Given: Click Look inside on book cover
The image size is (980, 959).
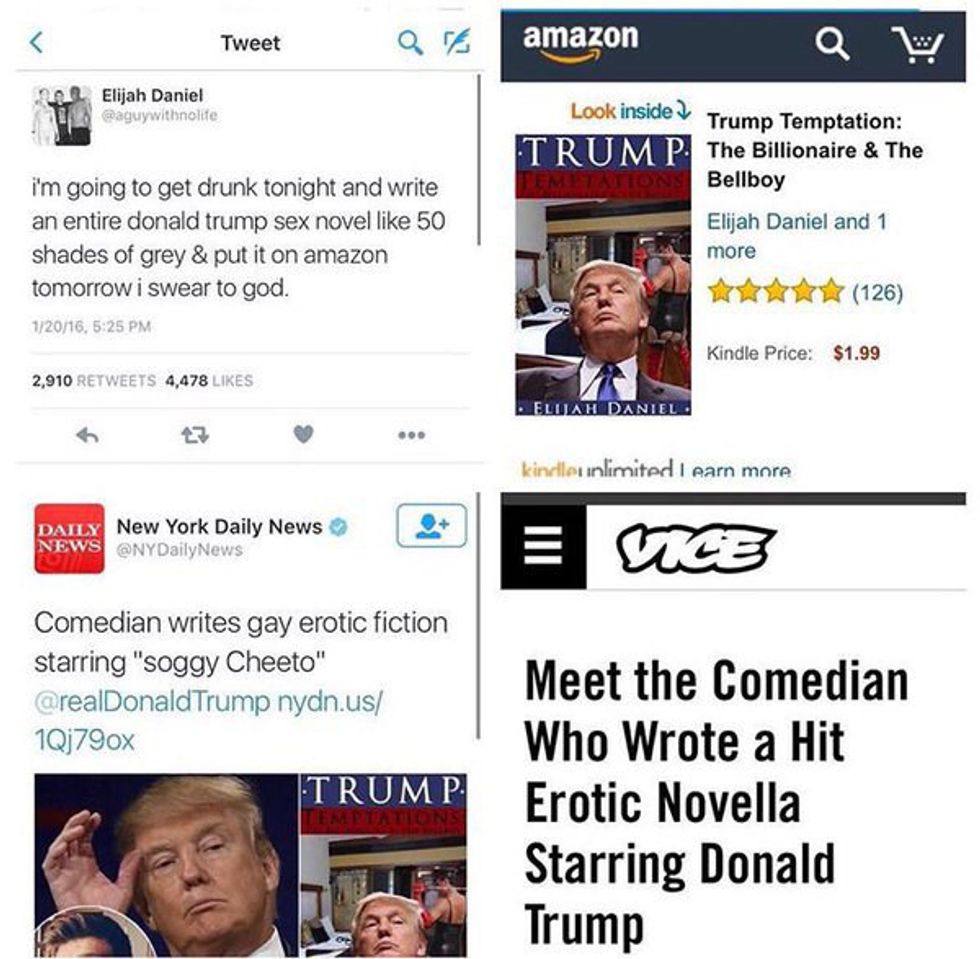Looking at the screenshot, I should [x=630, y=111].
